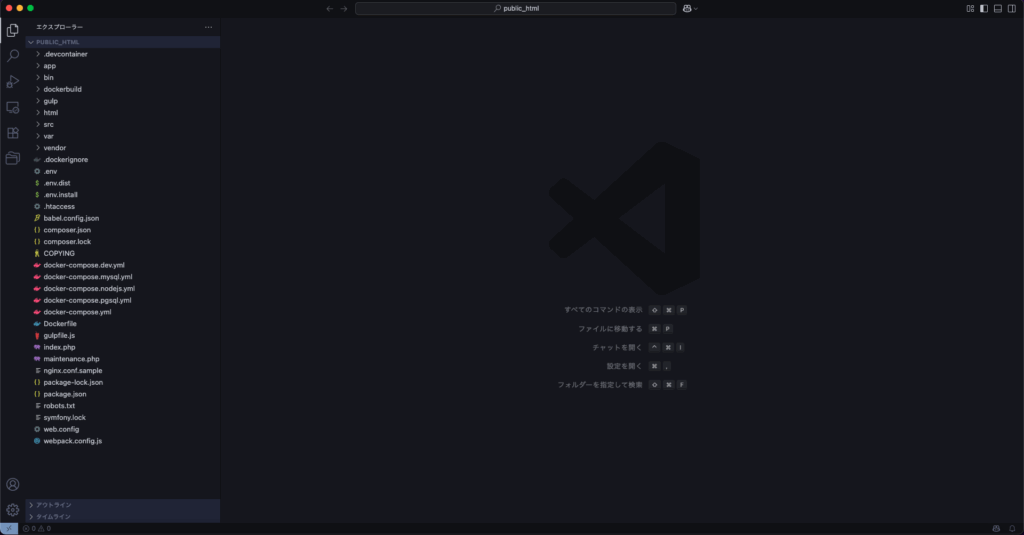This screenshot has height=535, width=1024.
Task: Expand the gulp folder
Action: point(123,101)
